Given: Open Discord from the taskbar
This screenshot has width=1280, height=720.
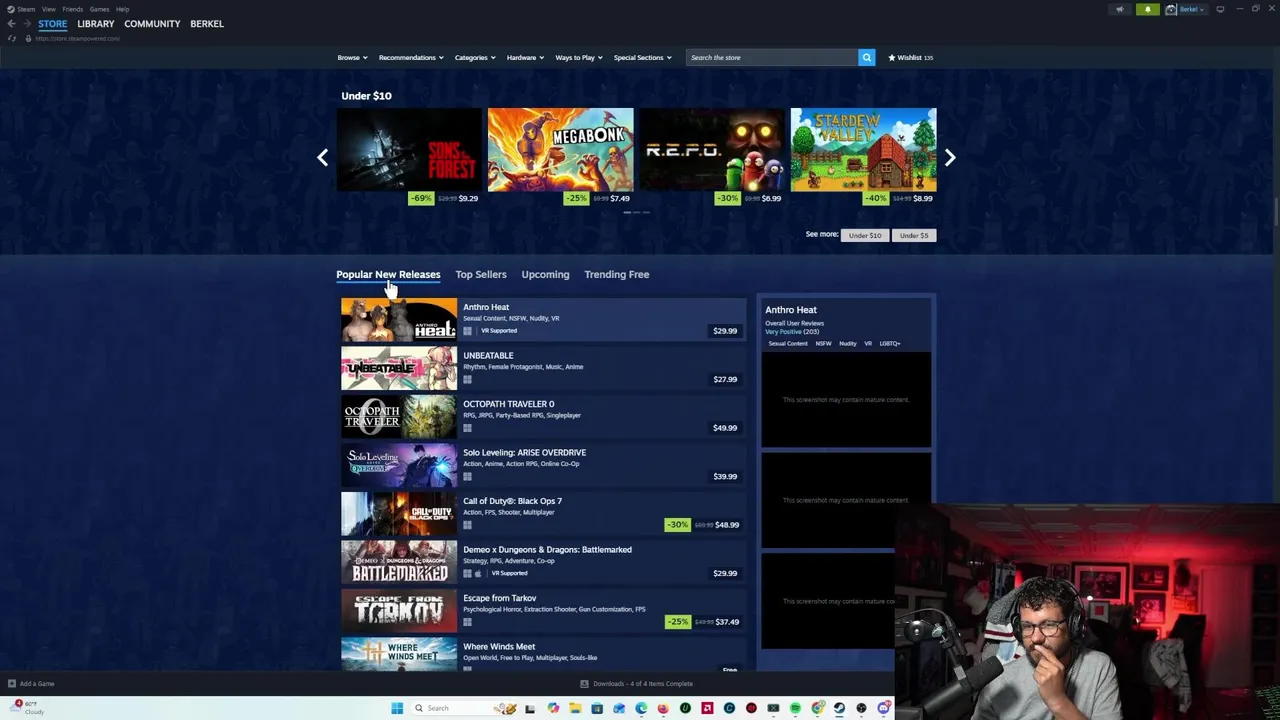Looking at the screenshot, I should click(x=884, y=708).
